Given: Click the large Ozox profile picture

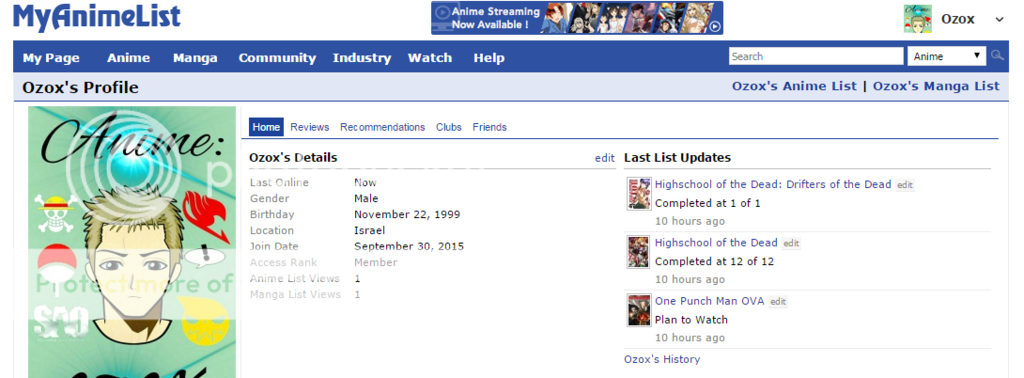Looking at the screenshot, I should pos(132,242).
